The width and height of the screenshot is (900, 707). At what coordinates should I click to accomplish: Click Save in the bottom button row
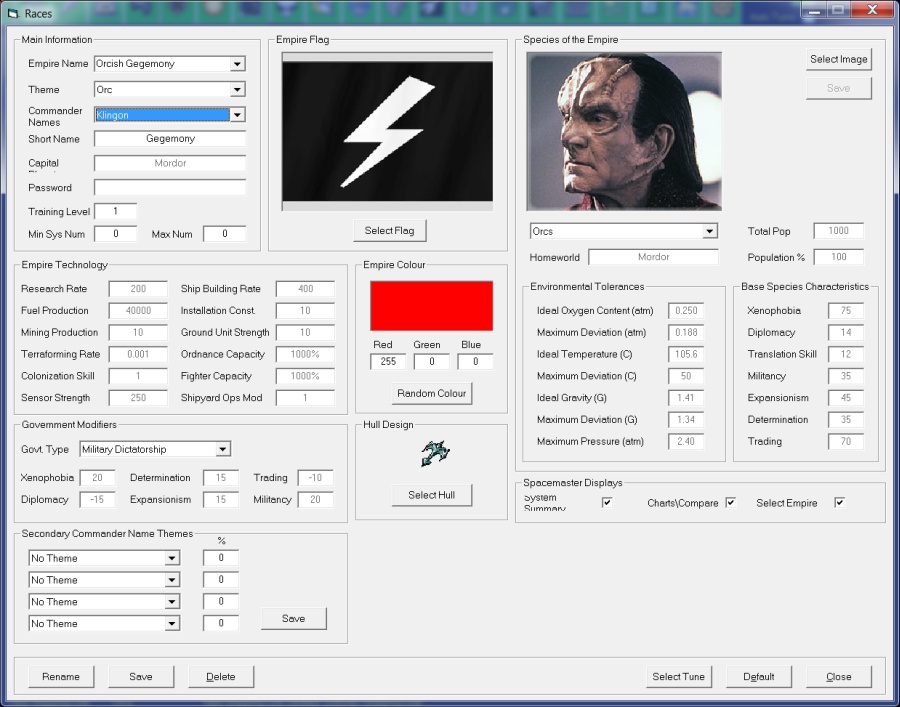click(x=141, y=677)
